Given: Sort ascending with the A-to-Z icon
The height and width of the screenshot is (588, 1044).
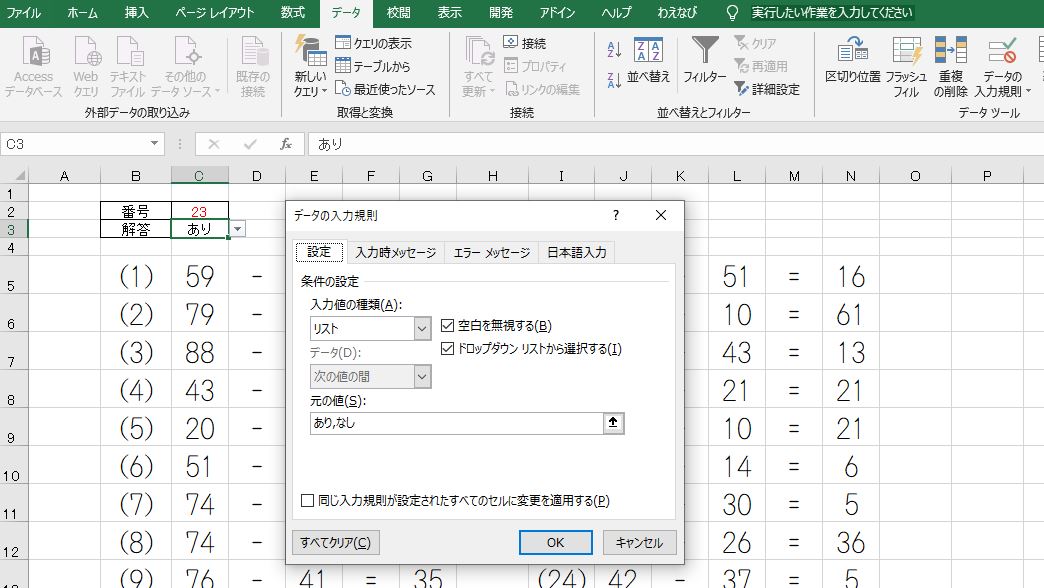Looking at the screenshot, I should click(x=614, y=49).
